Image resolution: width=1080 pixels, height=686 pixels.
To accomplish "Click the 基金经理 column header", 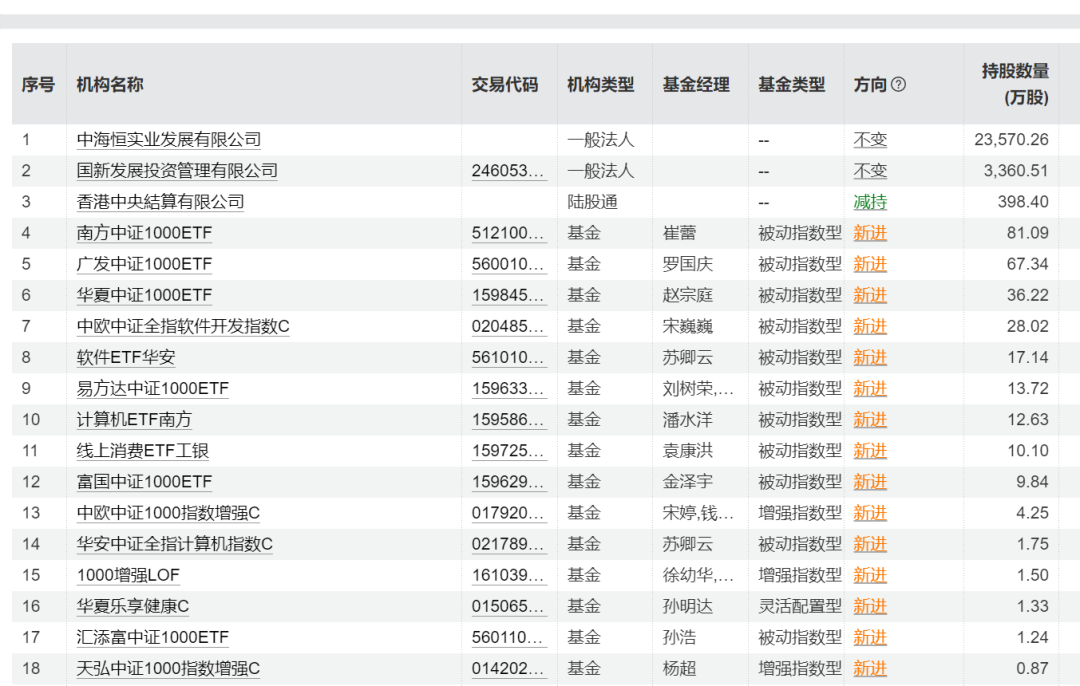I will pyautogui.click(x=696, y=85).
